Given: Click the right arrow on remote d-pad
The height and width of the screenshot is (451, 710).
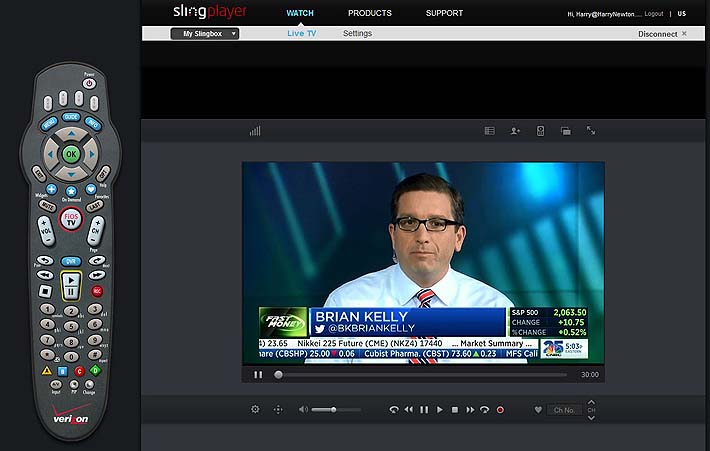Looking at the screenshot, I should coord(92,154).
